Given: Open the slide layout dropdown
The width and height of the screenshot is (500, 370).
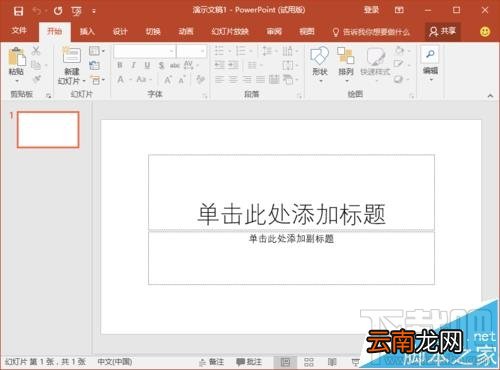Looking at the screenshot, I should tap(97, 51).
